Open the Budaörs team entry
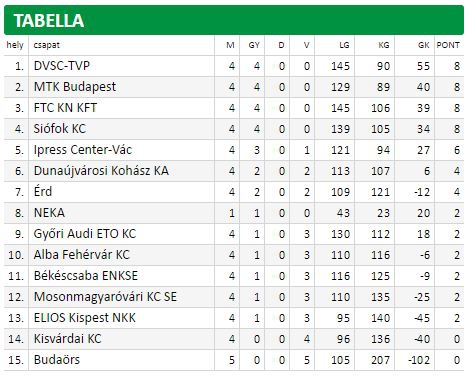This screenshot has height=378, width=470. coord(57,360)
